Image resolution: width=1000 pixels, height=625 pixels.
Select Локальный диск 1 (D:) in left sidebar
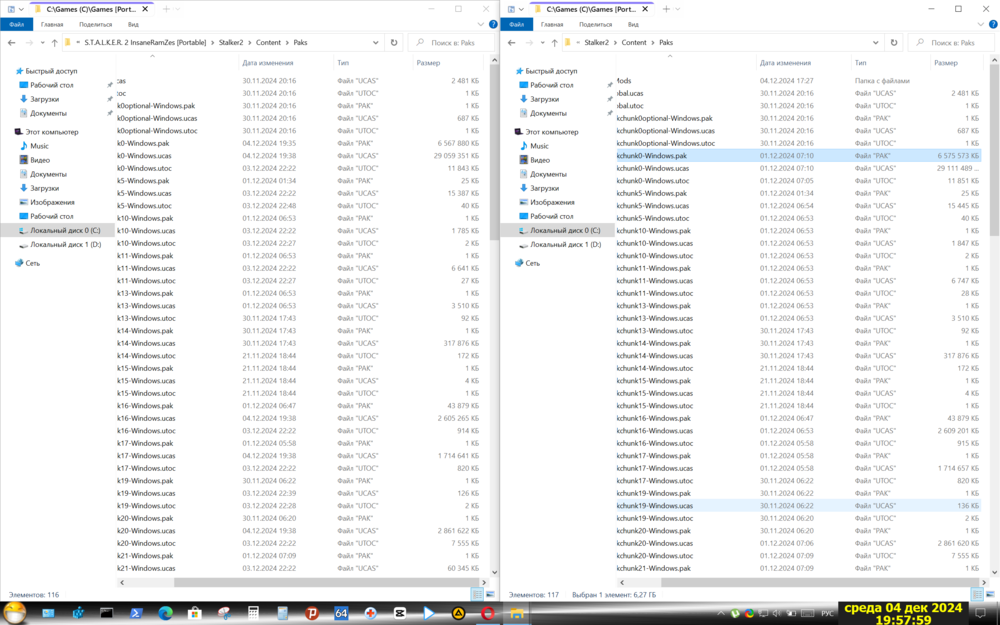[x=65, y=244]
